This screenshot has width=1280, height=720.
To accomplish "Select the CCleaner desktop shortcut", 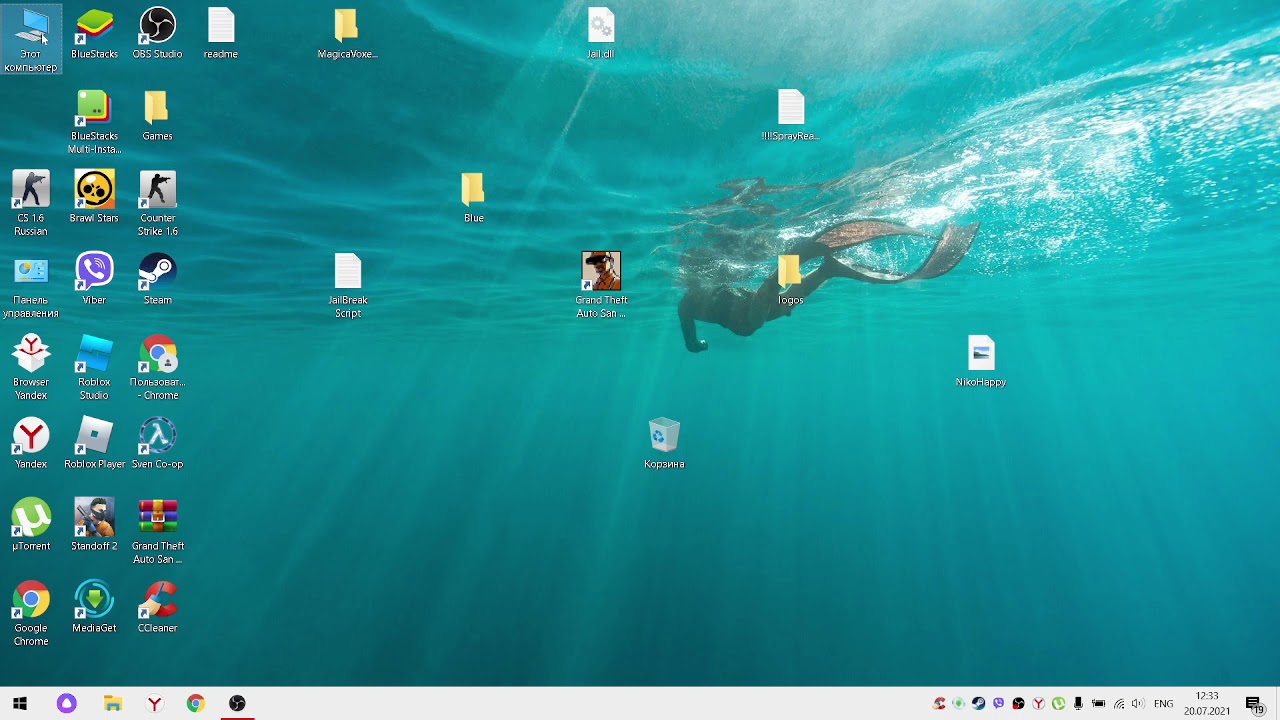I will (157, 608).
